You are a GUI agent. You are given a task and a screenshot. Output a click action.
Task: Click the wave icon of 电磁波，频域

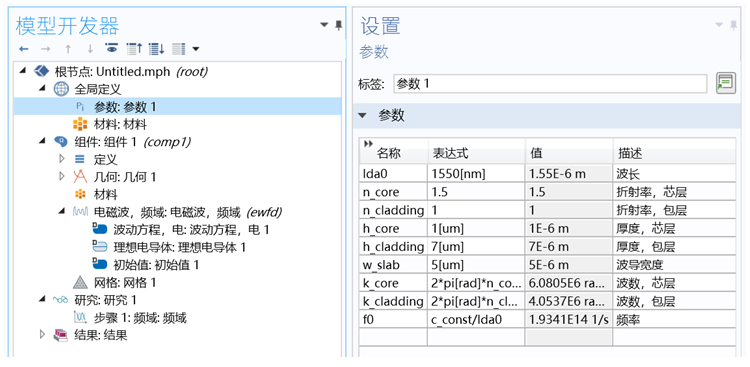80,212
